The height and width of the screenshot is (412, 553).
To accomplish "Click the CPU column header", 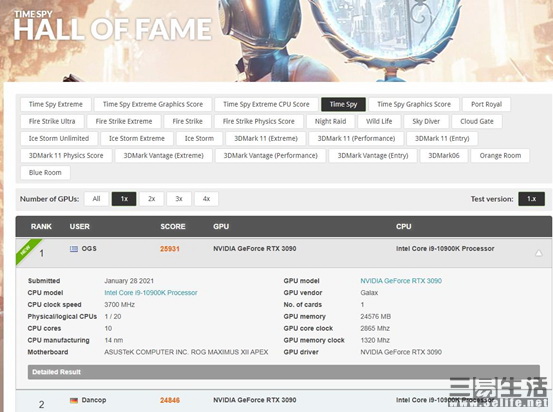I will pos(403,226).
